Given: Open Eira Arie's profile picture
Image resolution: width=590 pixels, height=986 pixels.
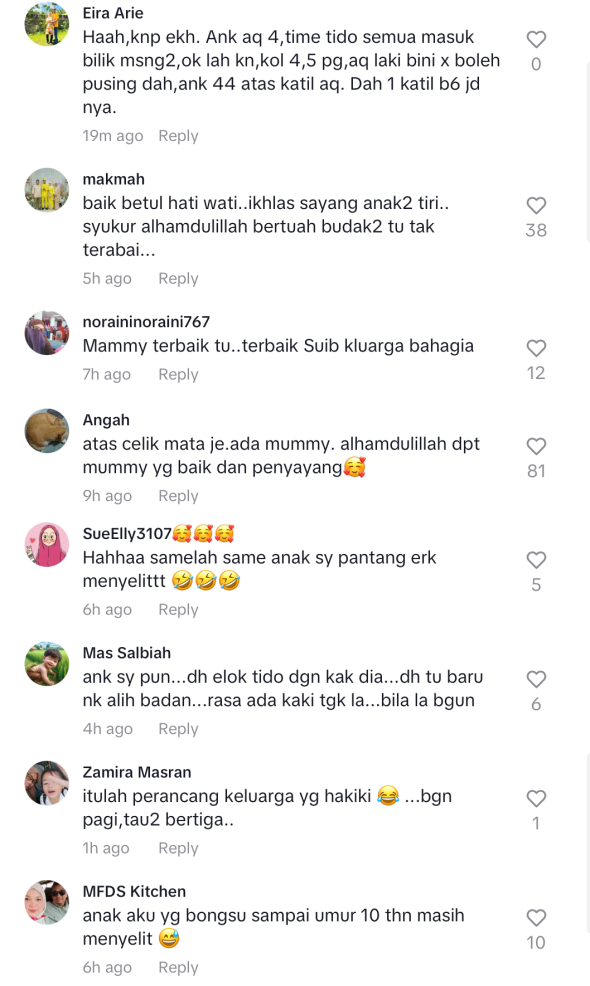Looking at the screenshot, I should point(47,24).
